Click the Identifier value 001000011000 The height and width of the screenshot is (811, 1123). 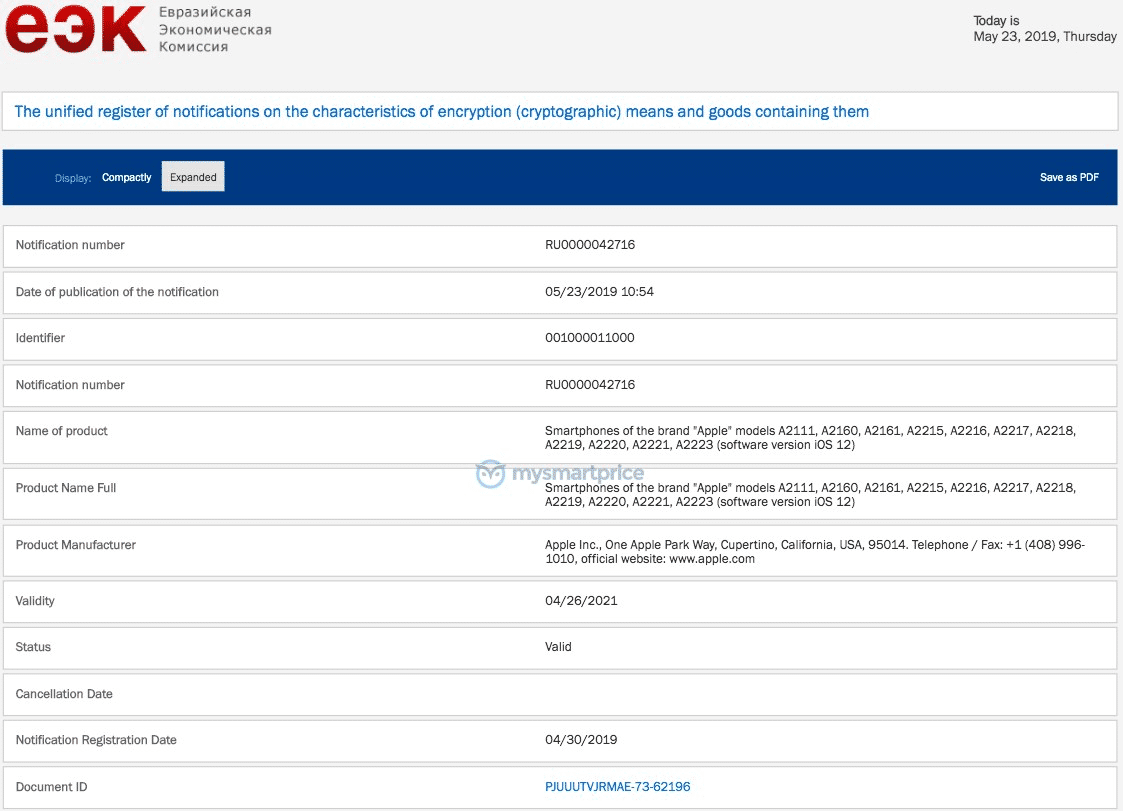pyautogui.click(x=587, y=338)
